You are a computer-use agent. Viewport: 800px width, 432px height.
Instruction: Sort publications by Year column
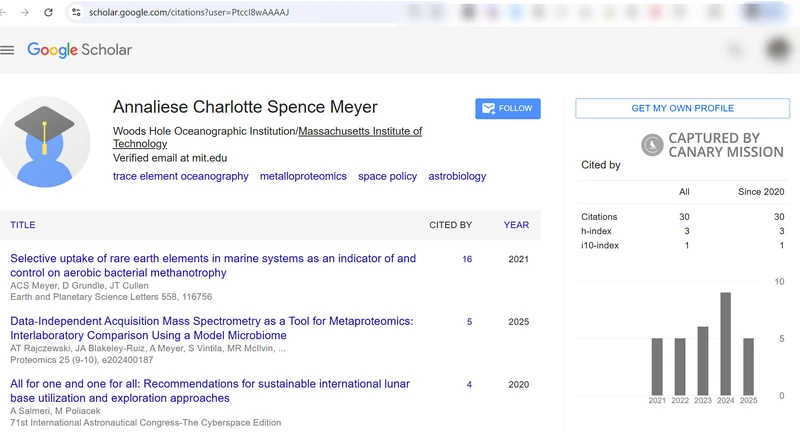(x=516, y=225)
